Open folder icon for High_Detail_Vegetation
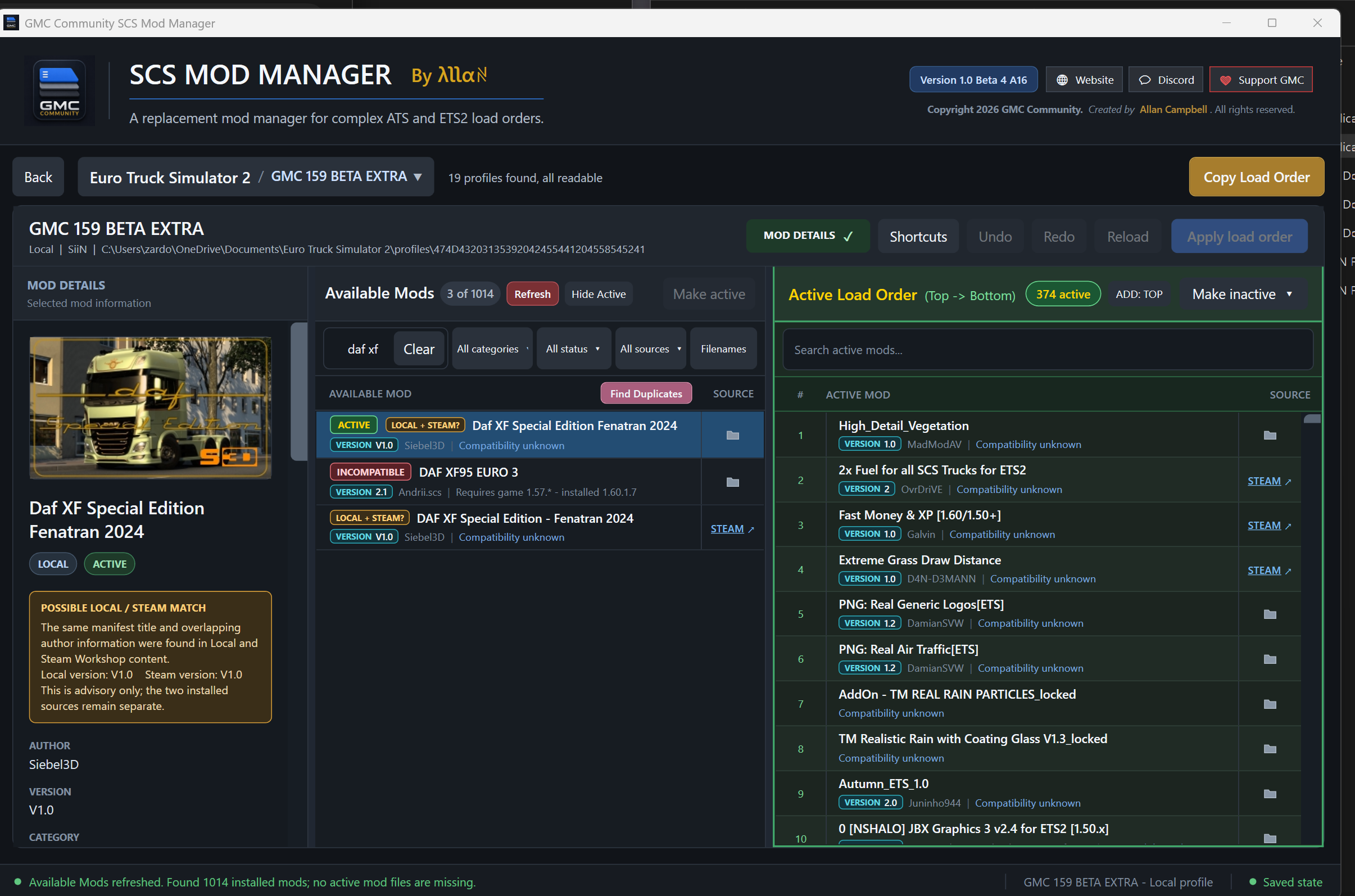Viewport: 1355px width, 896px height. pos(1270,436)
